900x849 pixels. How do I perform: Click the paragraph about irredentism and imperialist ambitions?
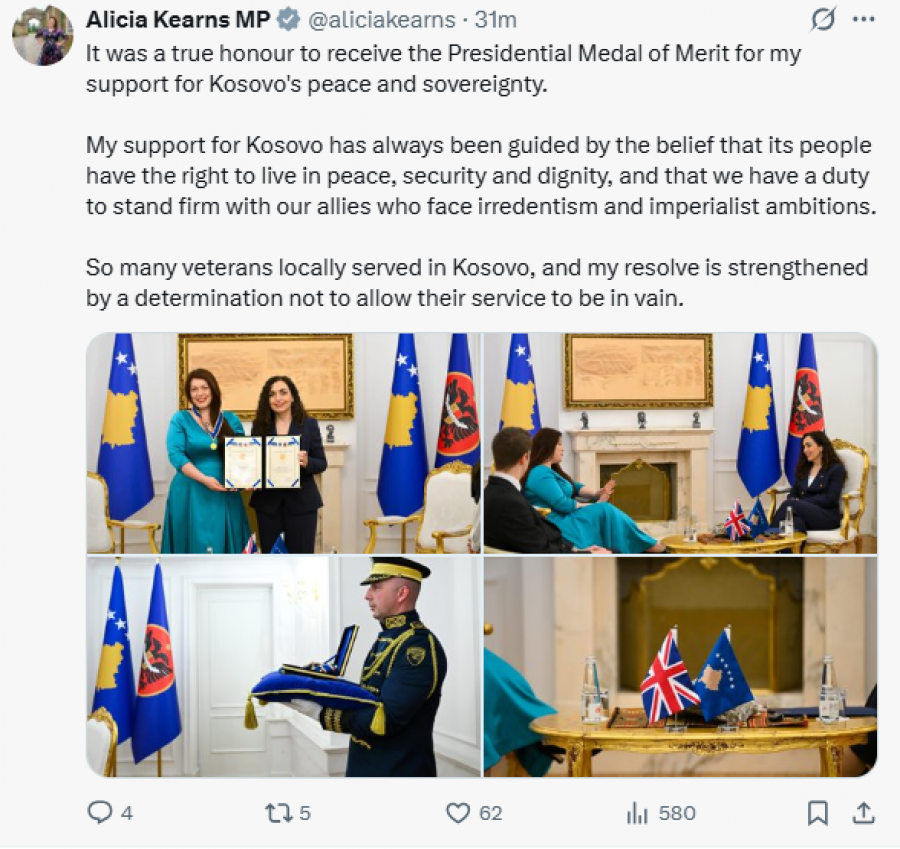479,176
